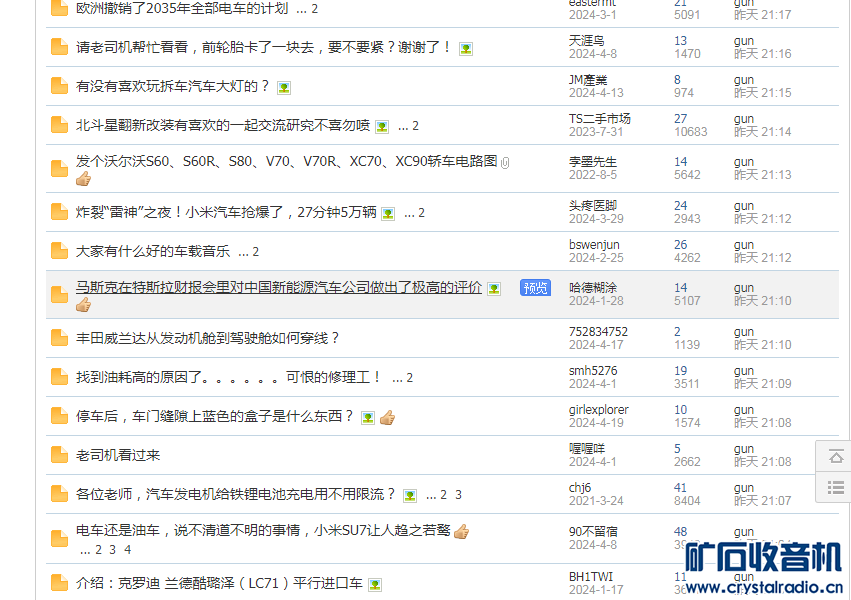The image size is (851, 600).
Task: Open thread 丰田威兰达从发动机舱到驾驶舱如何穿线
Action: coord(207,338)
